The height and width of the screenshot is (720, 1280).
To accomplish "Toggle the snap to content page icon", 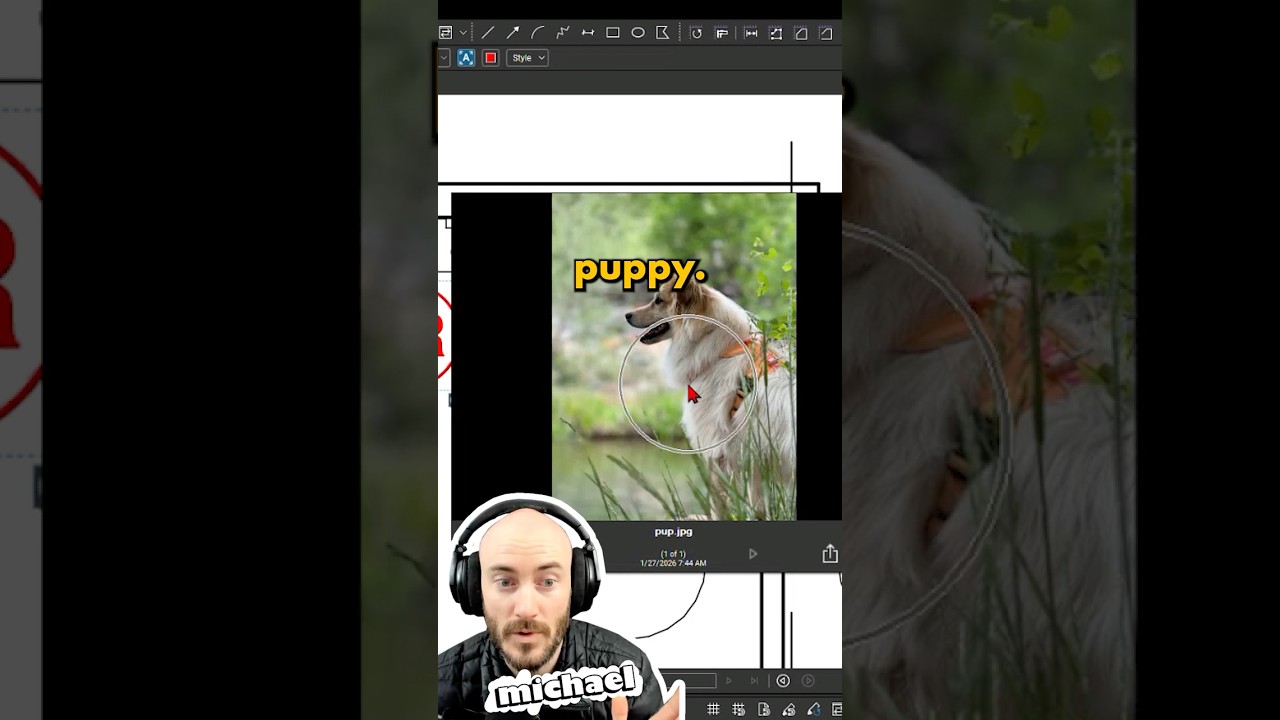I will click(x=763, y=710).
